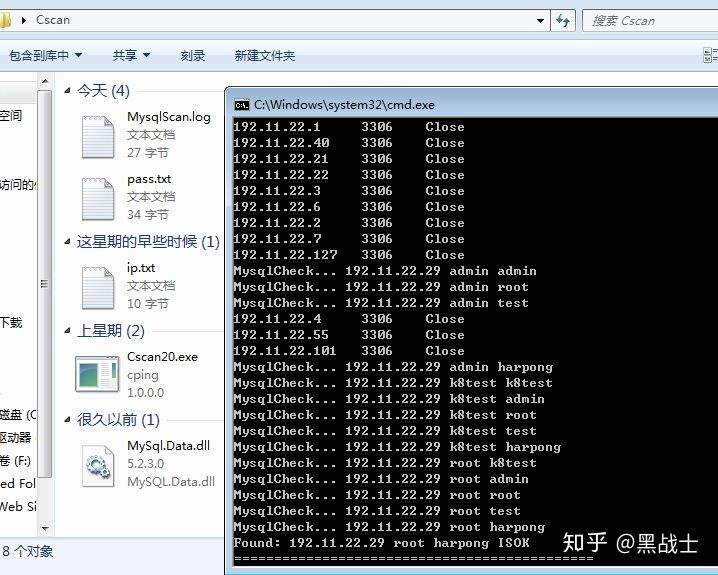718x575 pixels.
Task: Click the Cscan breadcrumb in address bar
Action: click(x=53, y=20)
